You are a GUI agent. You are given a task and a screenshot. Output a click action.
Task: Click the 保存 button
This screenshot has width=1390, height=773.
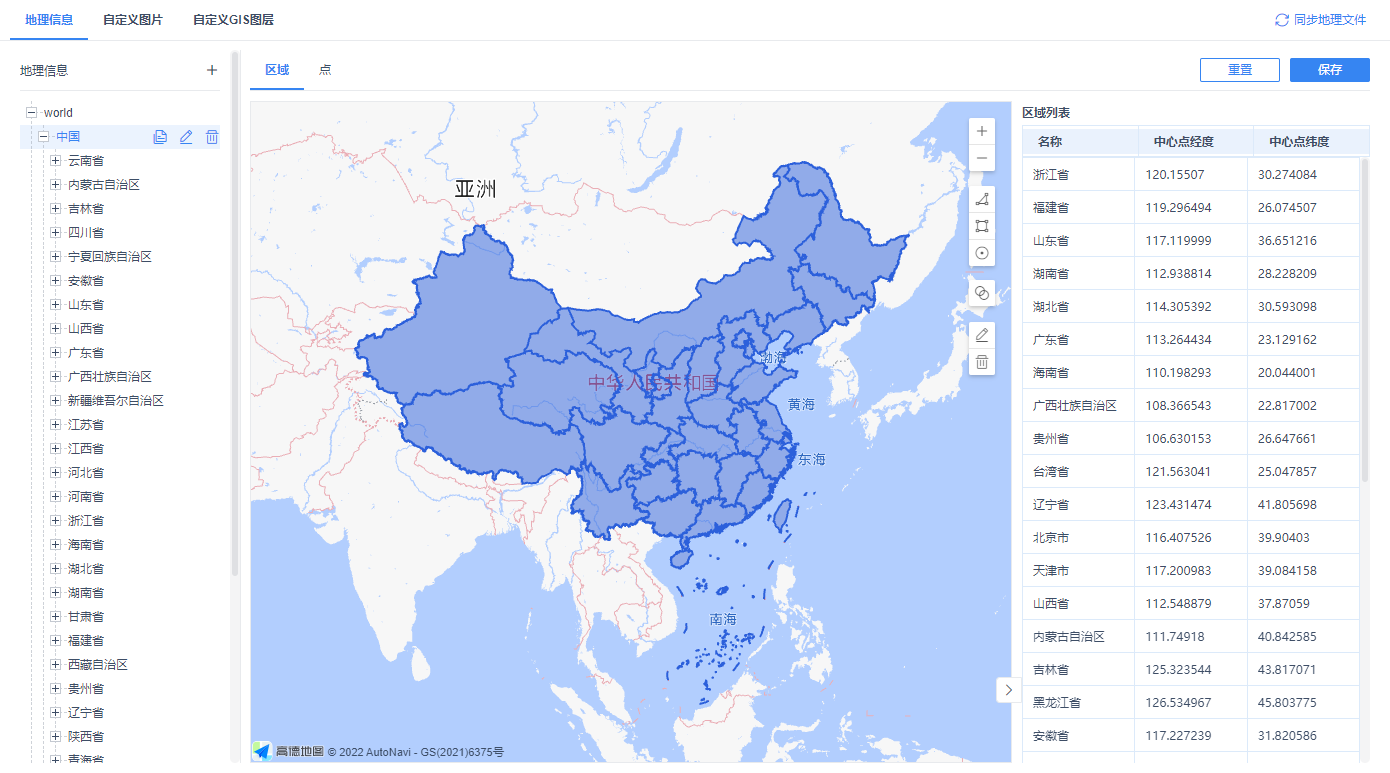point(1330,70)
